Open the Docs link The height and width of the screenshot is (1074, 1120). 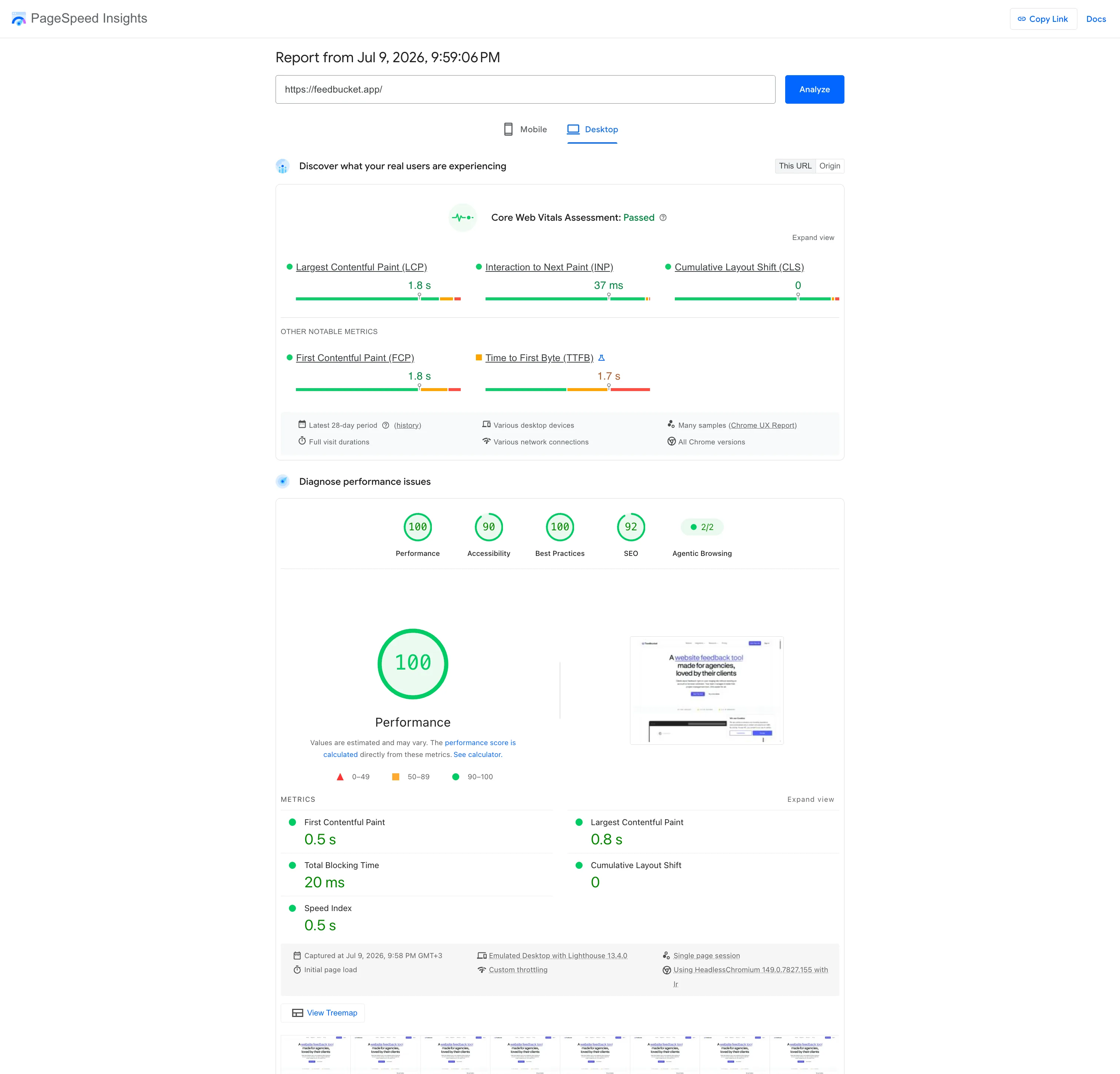click(x=1096, y=19)
